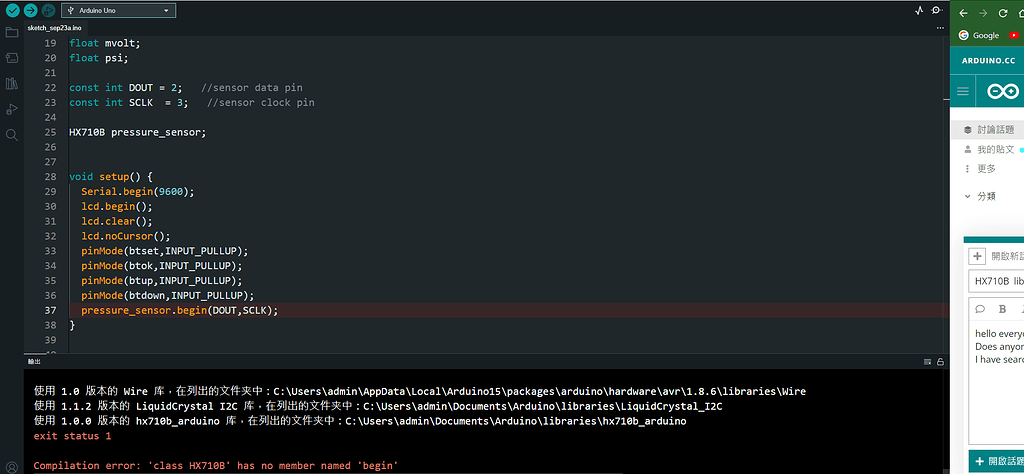Click the Google bookmark link
The image size is (1024, 474).
tap(980, 35)
